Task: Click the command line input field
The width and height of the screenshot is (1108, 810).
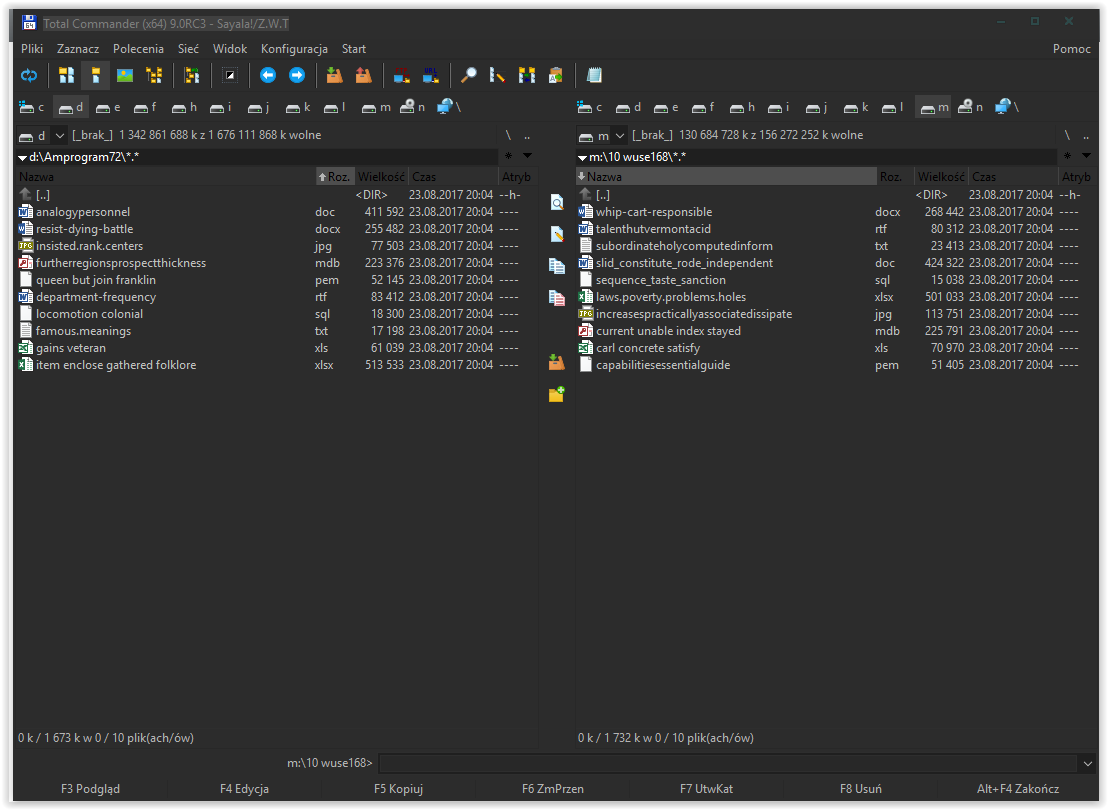Action: tap(729, 763)
